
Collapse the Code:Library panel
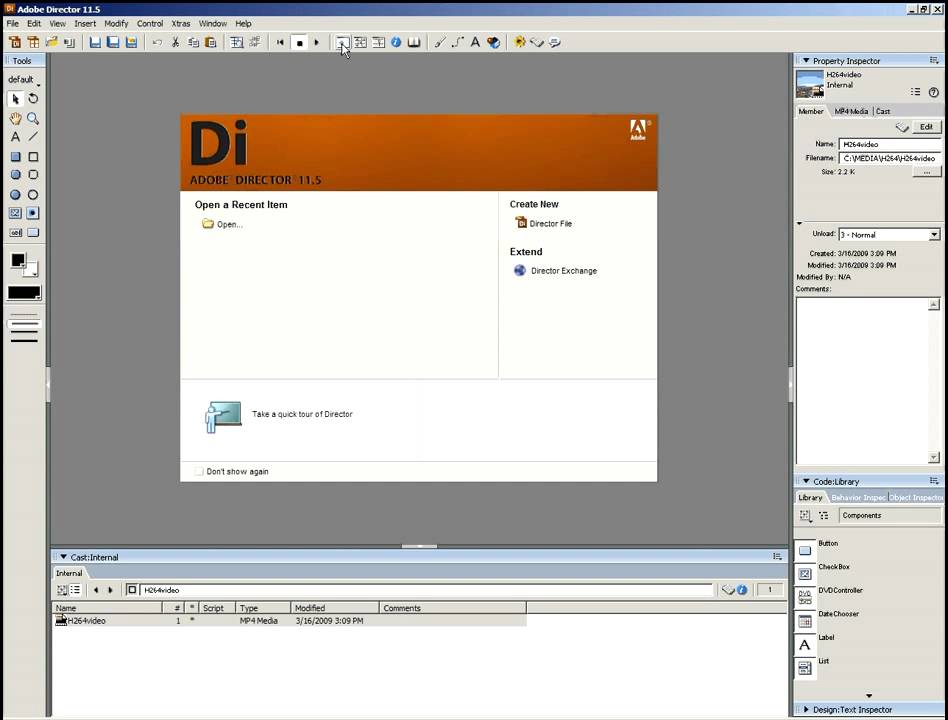tap(806, 481)
